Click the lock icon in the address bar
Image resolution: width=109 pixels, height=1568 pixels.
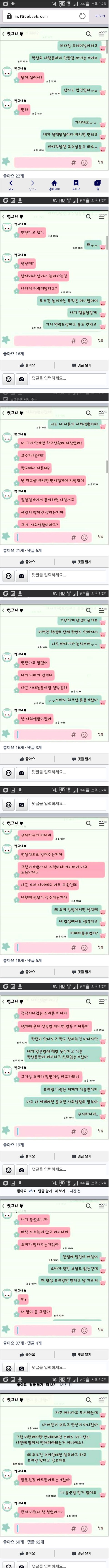pyautogui.click(x=9, y=16)
